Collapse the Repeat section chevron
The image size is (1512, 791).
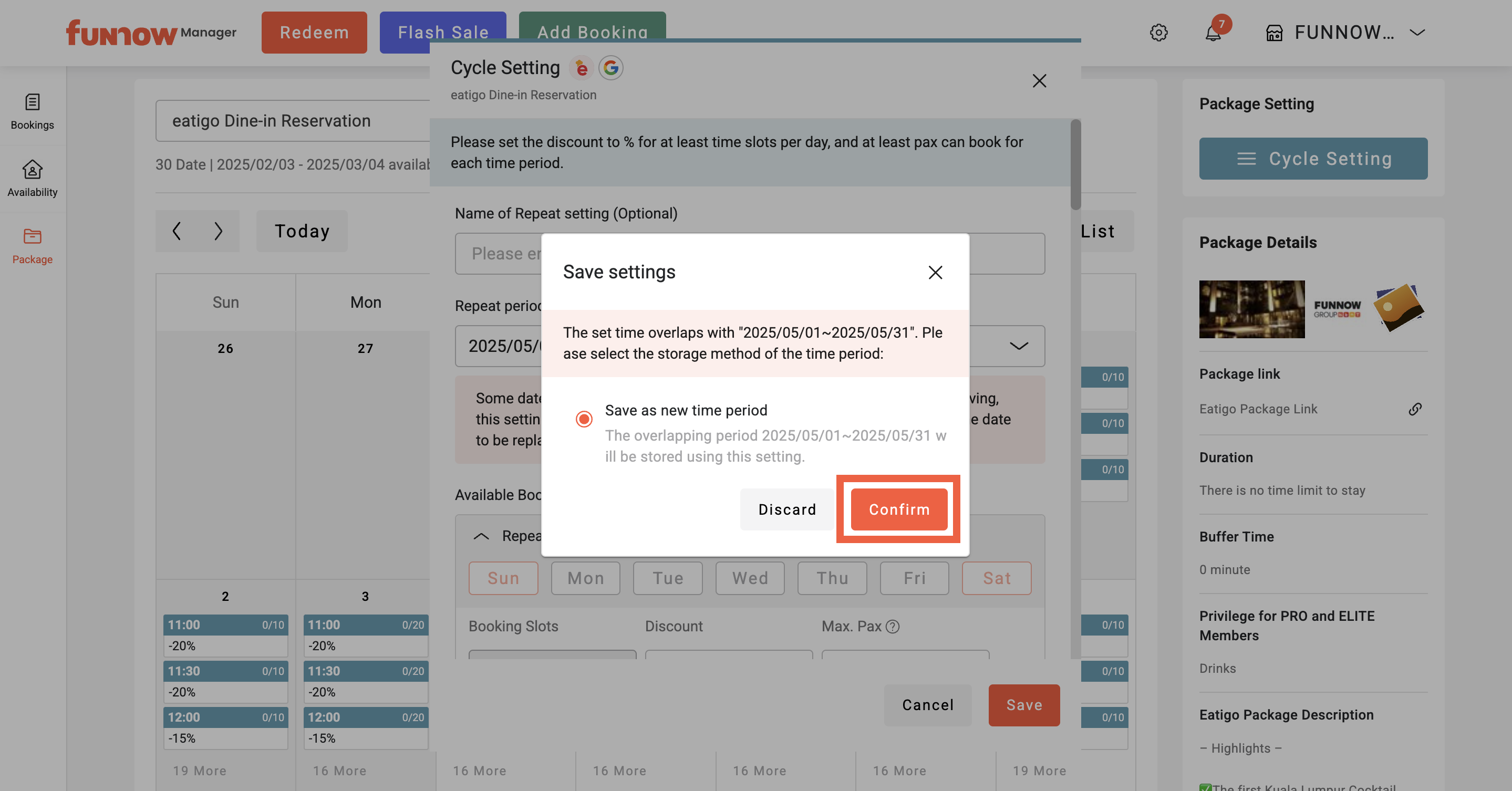481,536
